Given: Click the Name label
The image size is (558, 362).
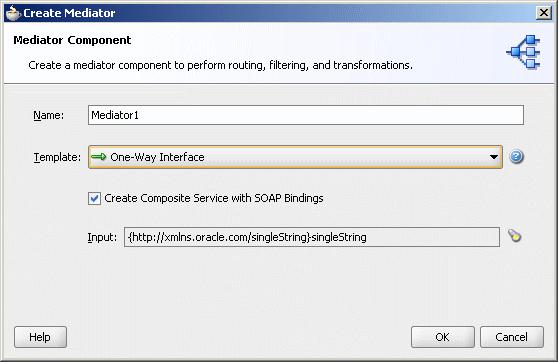Looking at the screenshot, I should tap(49, 115).
